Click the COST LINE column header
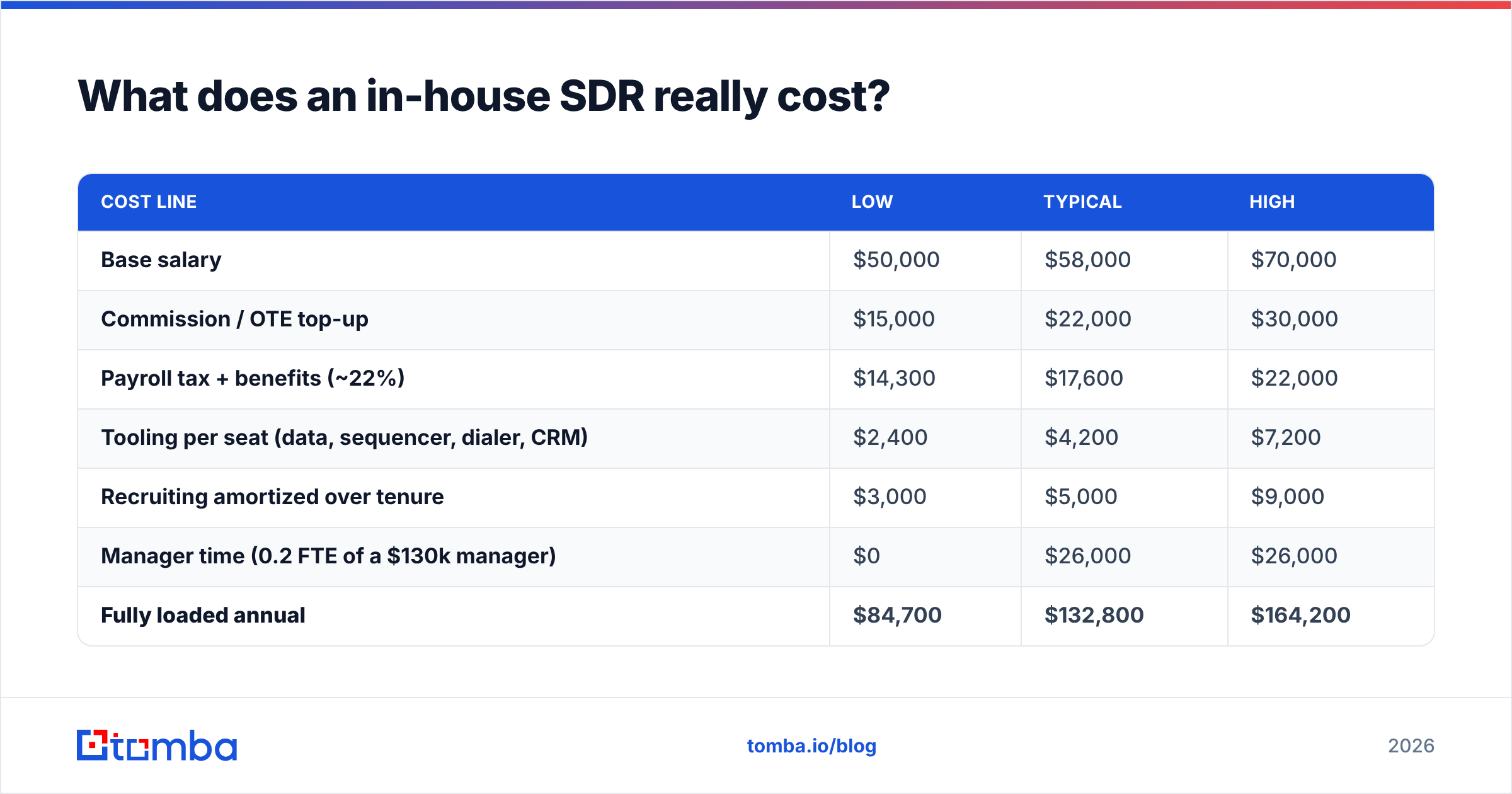The width and height of the screenshot is (1512, 794). click(x=149, y=202)
